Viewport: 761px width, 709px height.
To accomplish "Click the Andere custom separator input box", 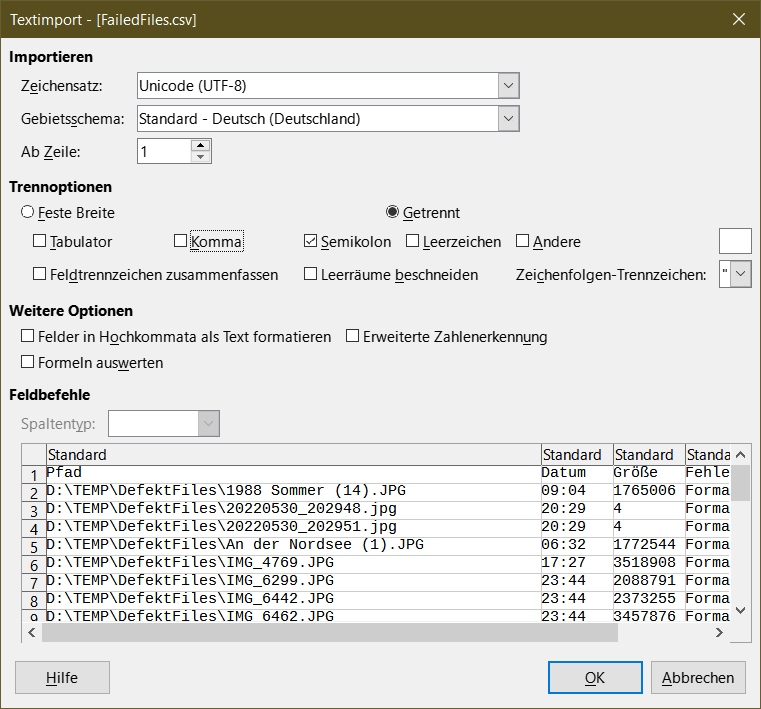I will pos(735,241).
